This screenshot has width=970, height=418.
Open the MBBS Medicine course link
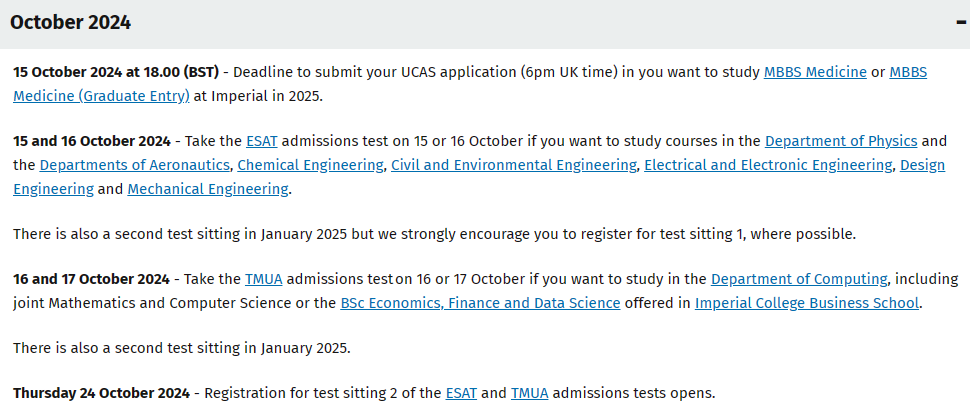coord(815,72)
